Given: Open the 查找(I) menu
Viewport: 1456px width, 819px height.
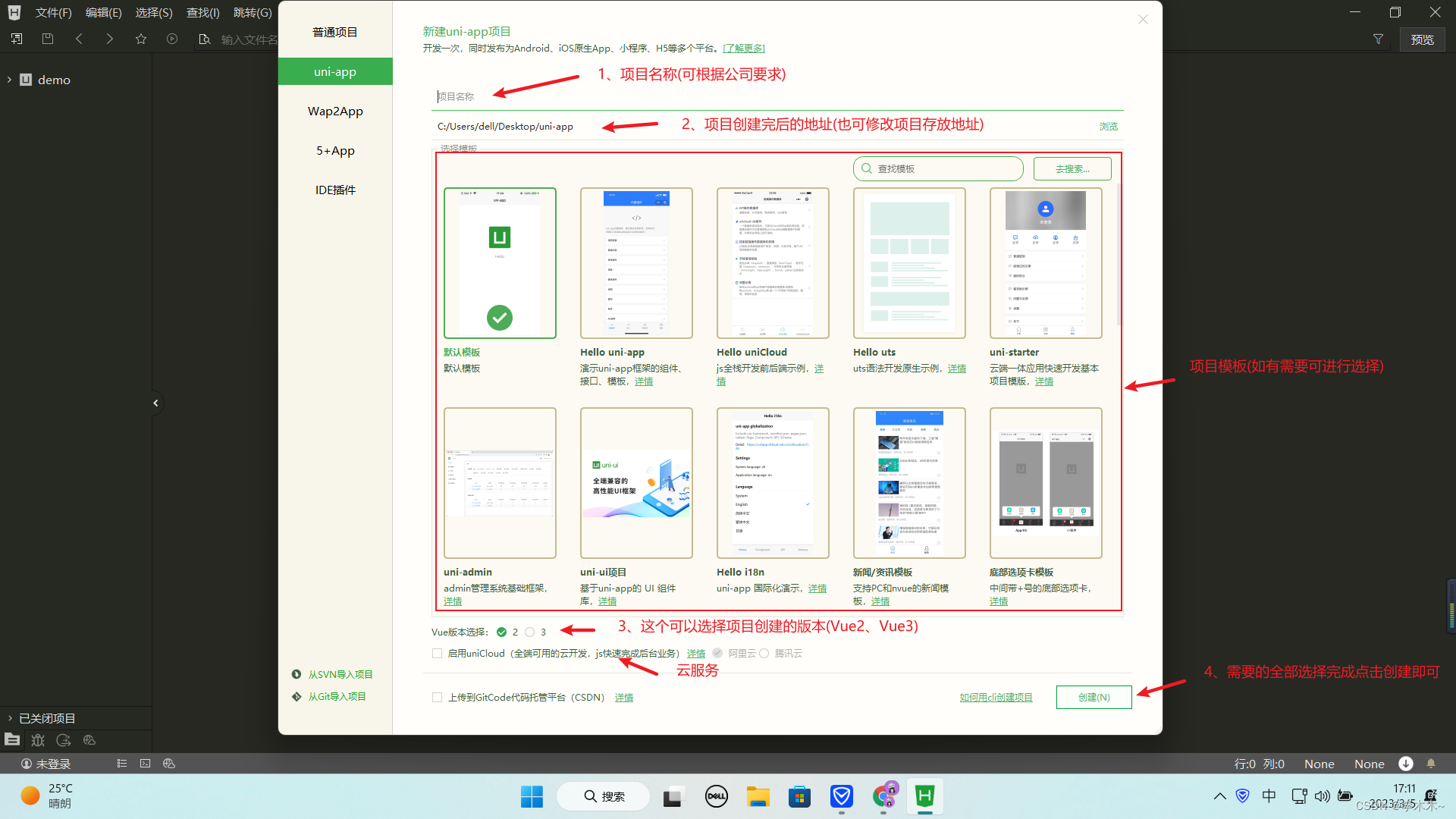Looking at the screenshot, I should point(202,13).
